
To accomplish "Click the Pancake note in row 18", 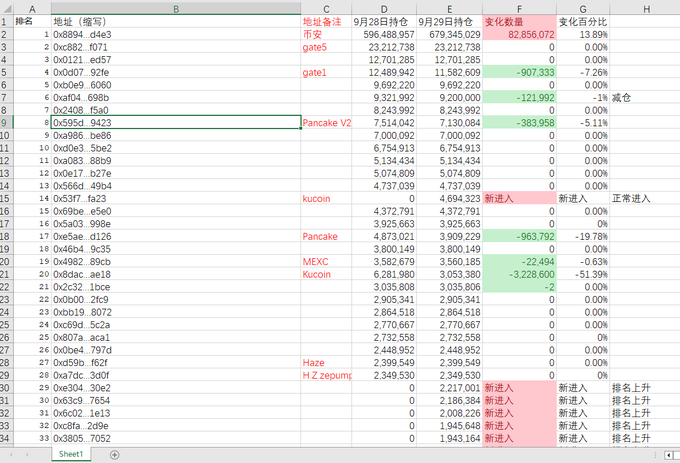I will (x=326, y=236).
